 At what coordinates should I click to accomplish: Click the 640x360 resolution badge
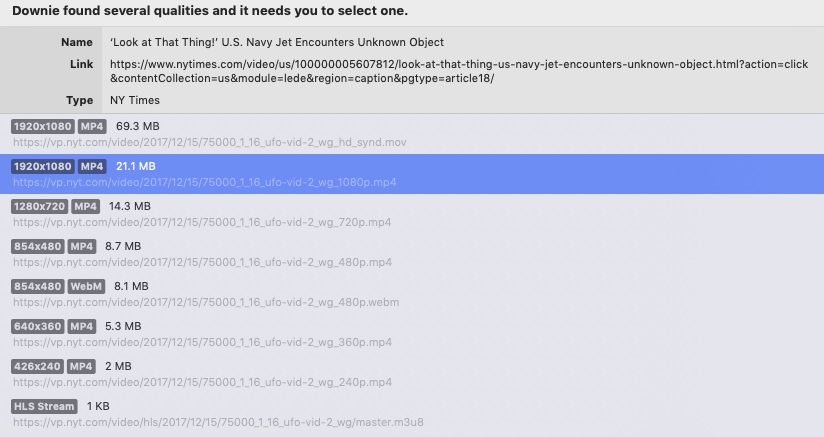point(37,326)
